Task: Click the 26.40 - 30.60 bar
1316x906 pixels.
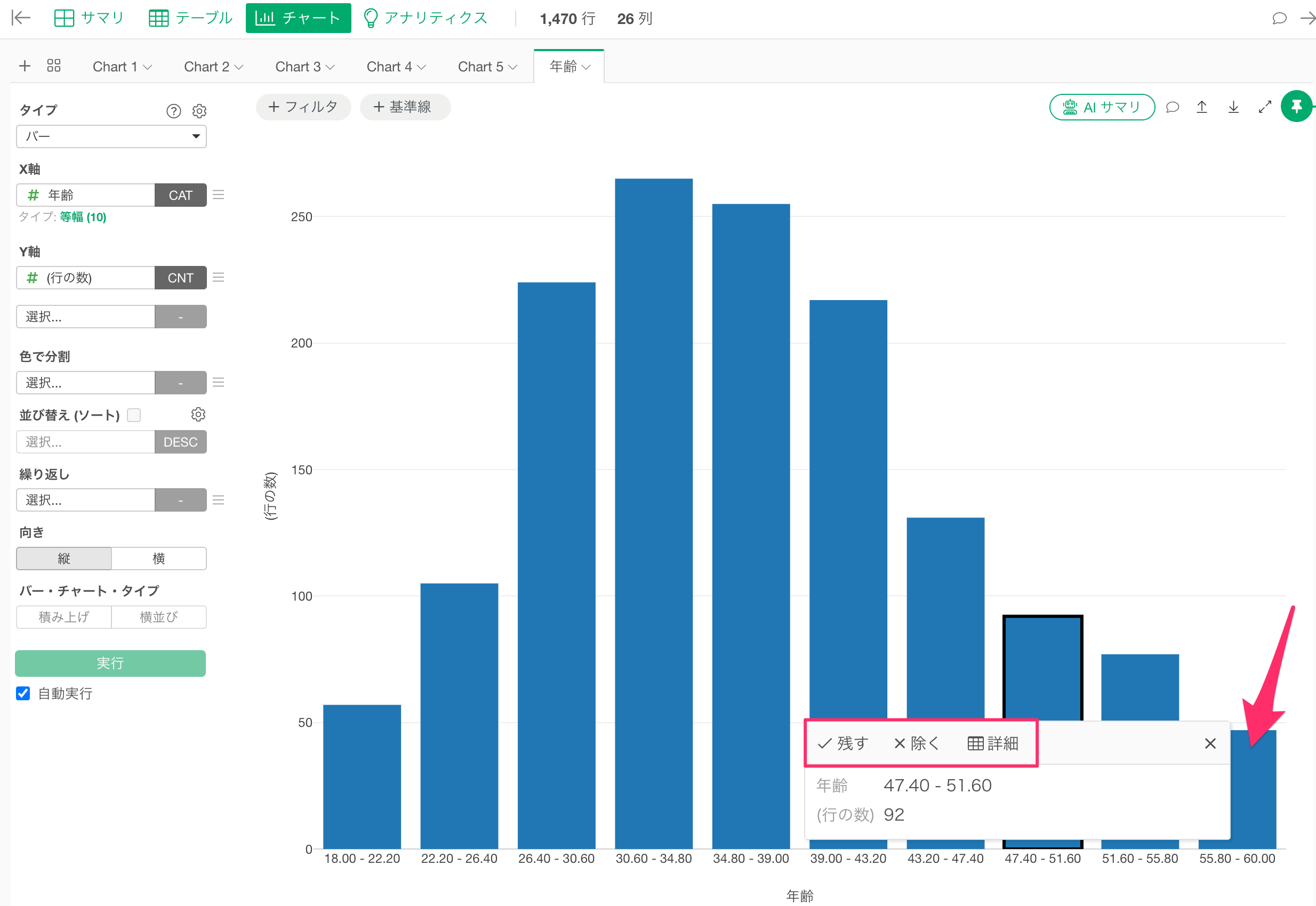Action: click(557, 565)
